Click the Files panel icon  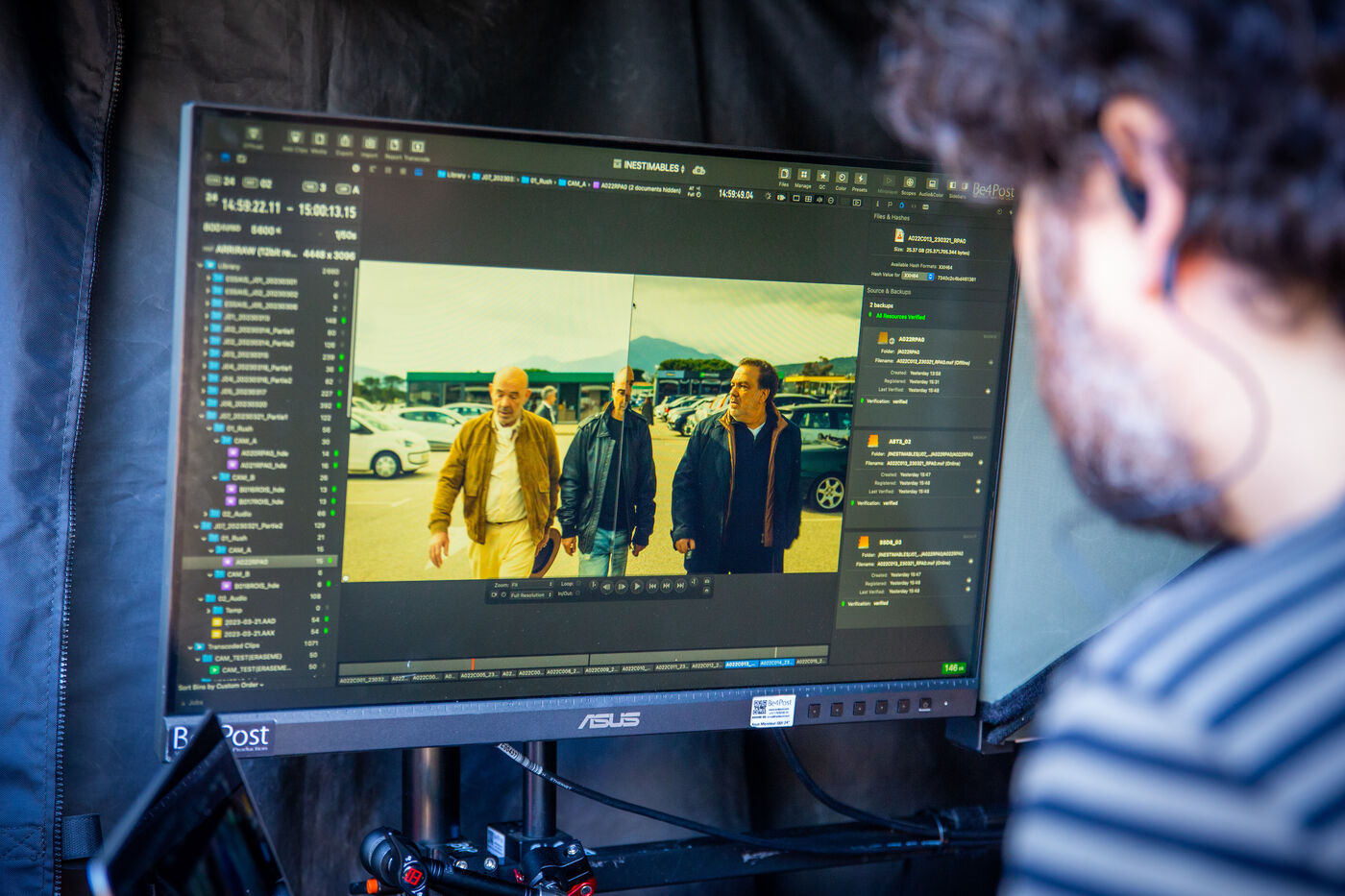(x=784, y=175)
